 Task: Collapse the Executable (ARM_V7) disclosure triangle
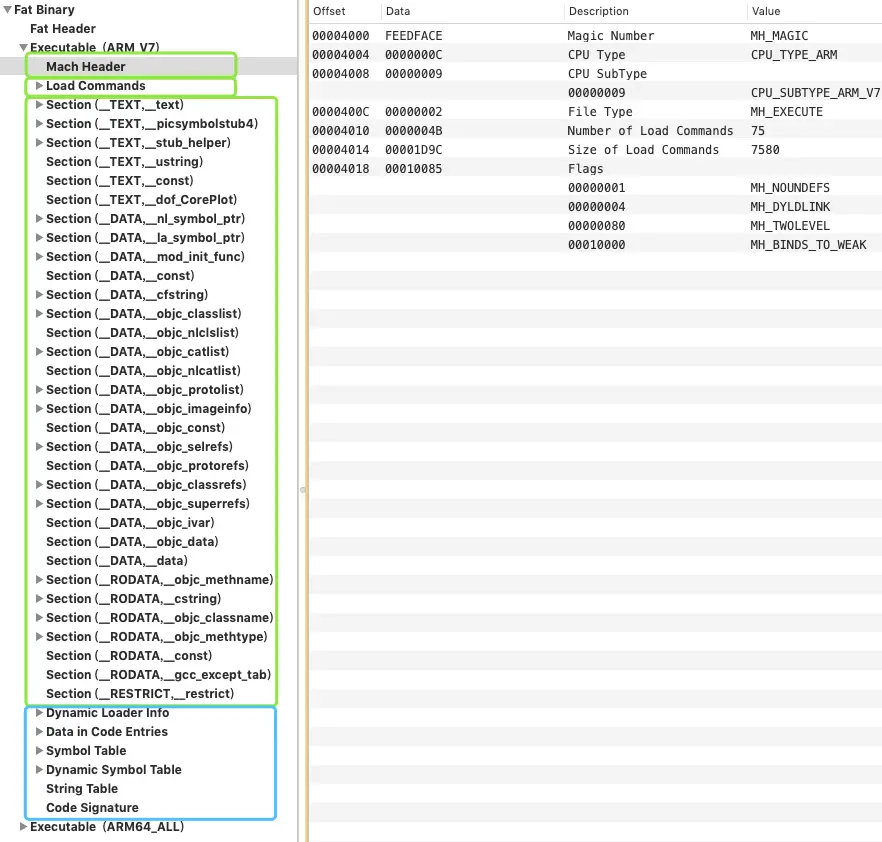pos(24,48)
